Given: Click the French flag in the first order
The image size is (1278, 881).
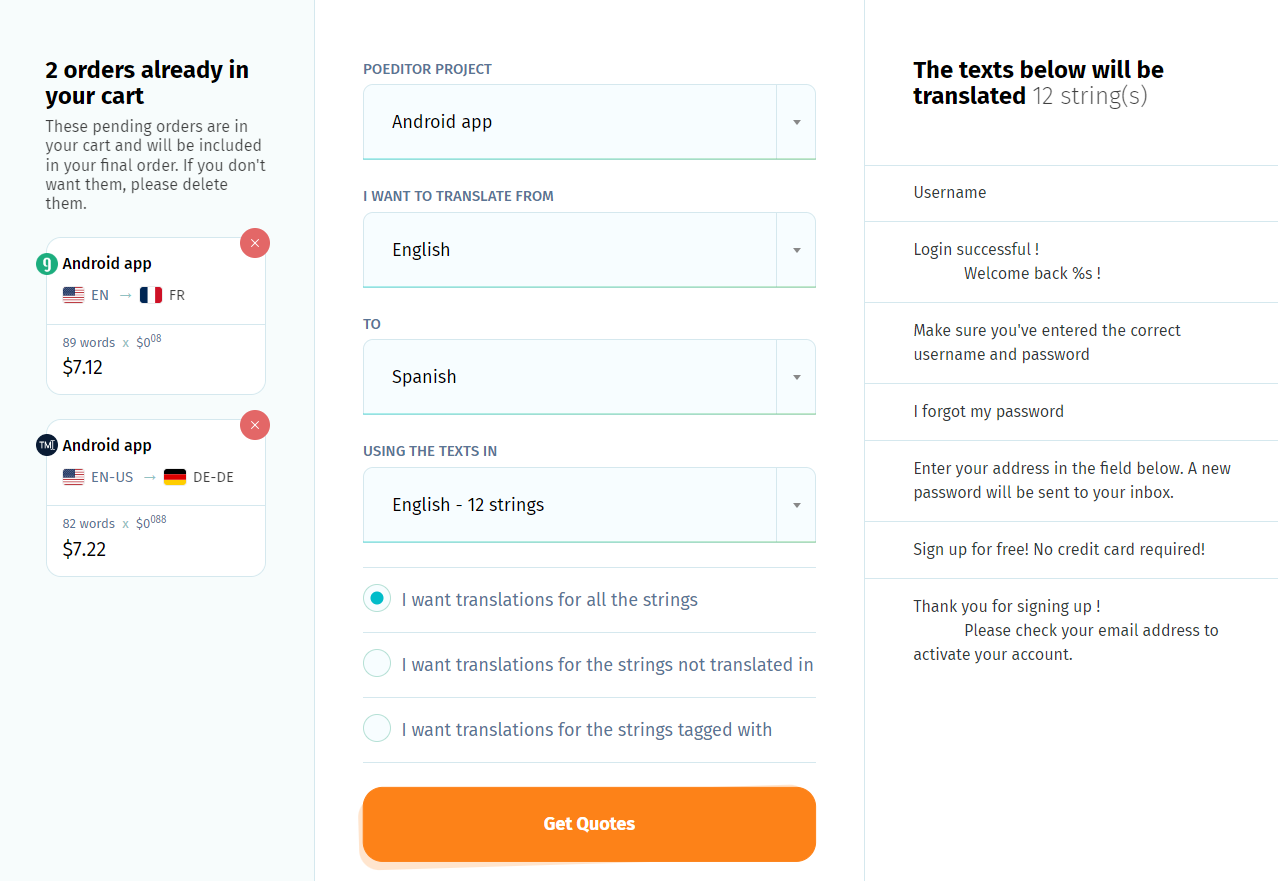Looking at the screenshot, I should [151, 294].
